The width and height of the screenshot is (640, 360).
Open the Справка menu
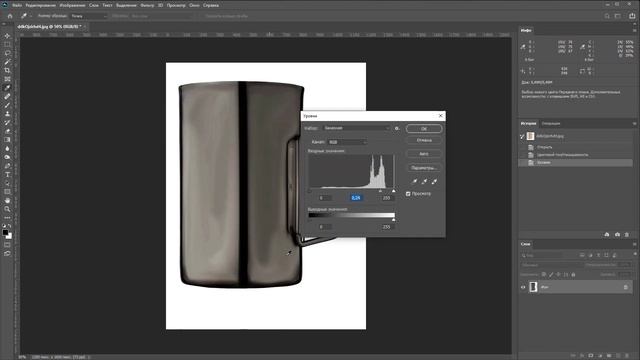pos(211,5)
